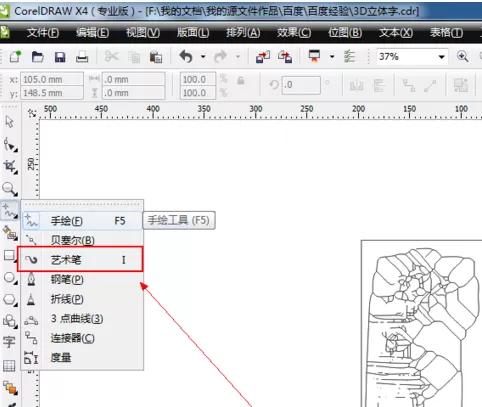Image resolution: width=482 pixels, height=407 pixels.
Task: Choose 钢笔(P) from the flyout
Action: pyautogui.click(x=83, y=279)
